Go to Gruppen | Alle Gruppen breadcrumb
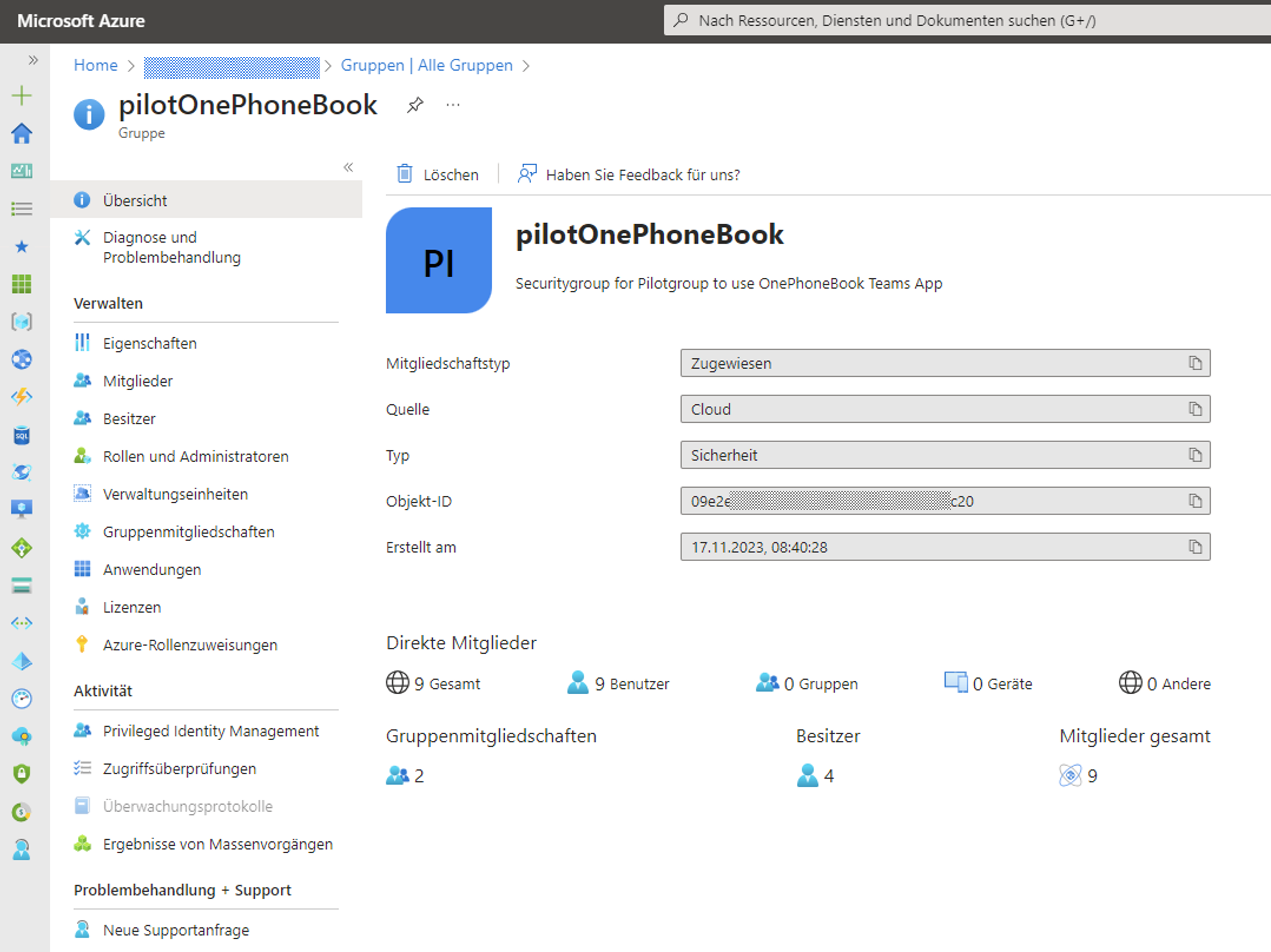Screen dimensions: 1271x952 point(426,65)
